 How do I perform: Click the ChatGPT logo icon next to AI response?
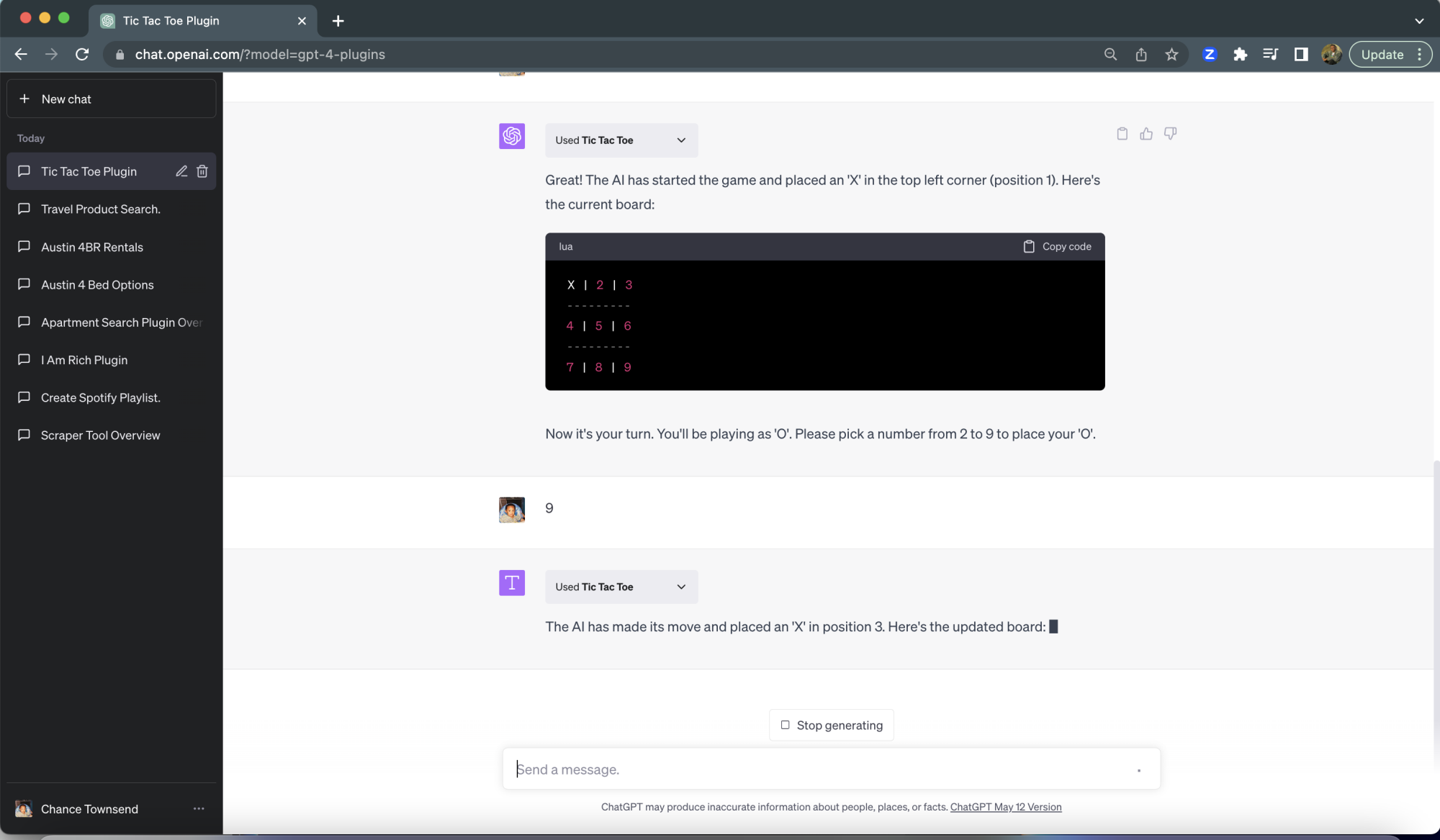[x=512, y=136]
